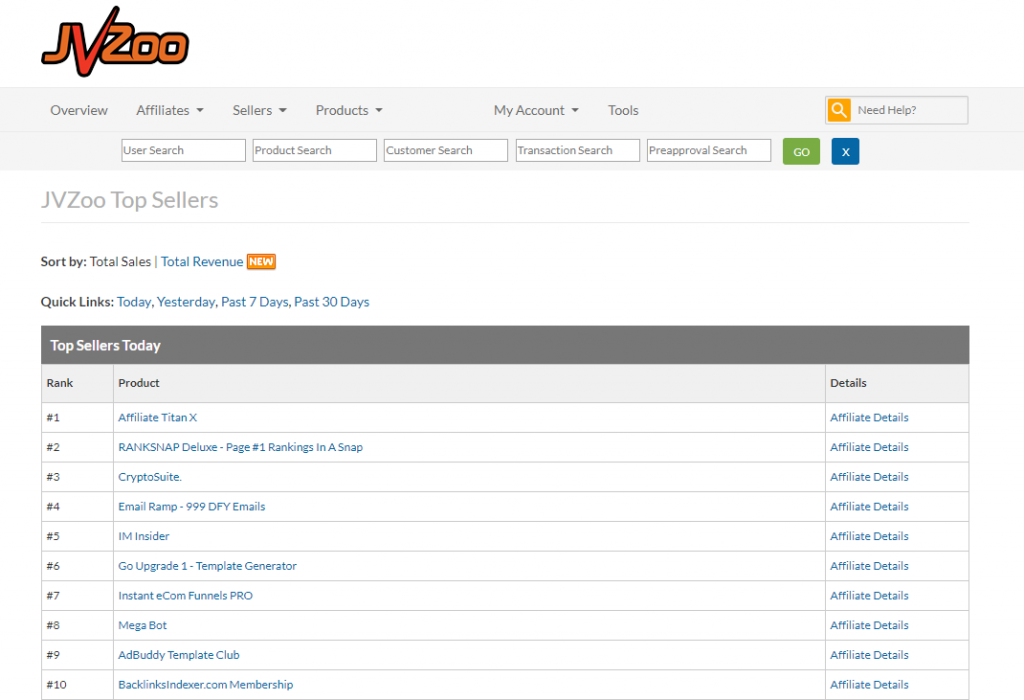This screenshot has height=700, width=1024.
Task: Expand the Sellers dropdown menu
Action: point(259,110)
